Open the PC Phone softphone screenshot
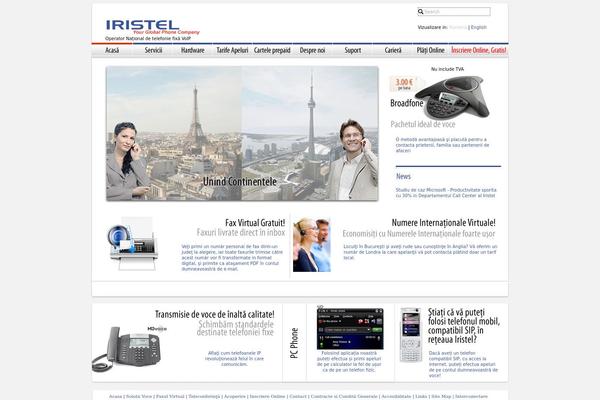The width and height of the screenshot is (600, 400). coord(350,328)
